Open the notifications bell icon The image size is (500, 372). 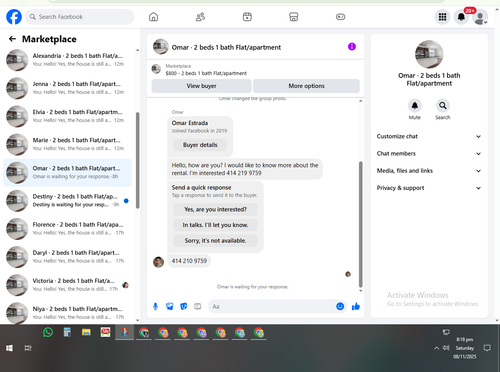coord(461,17)
